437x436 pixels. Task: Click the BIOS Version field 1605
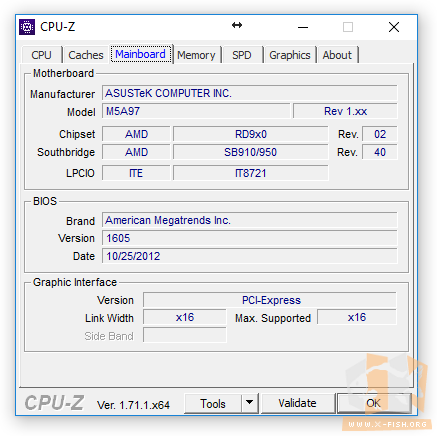tap(250, 238)
